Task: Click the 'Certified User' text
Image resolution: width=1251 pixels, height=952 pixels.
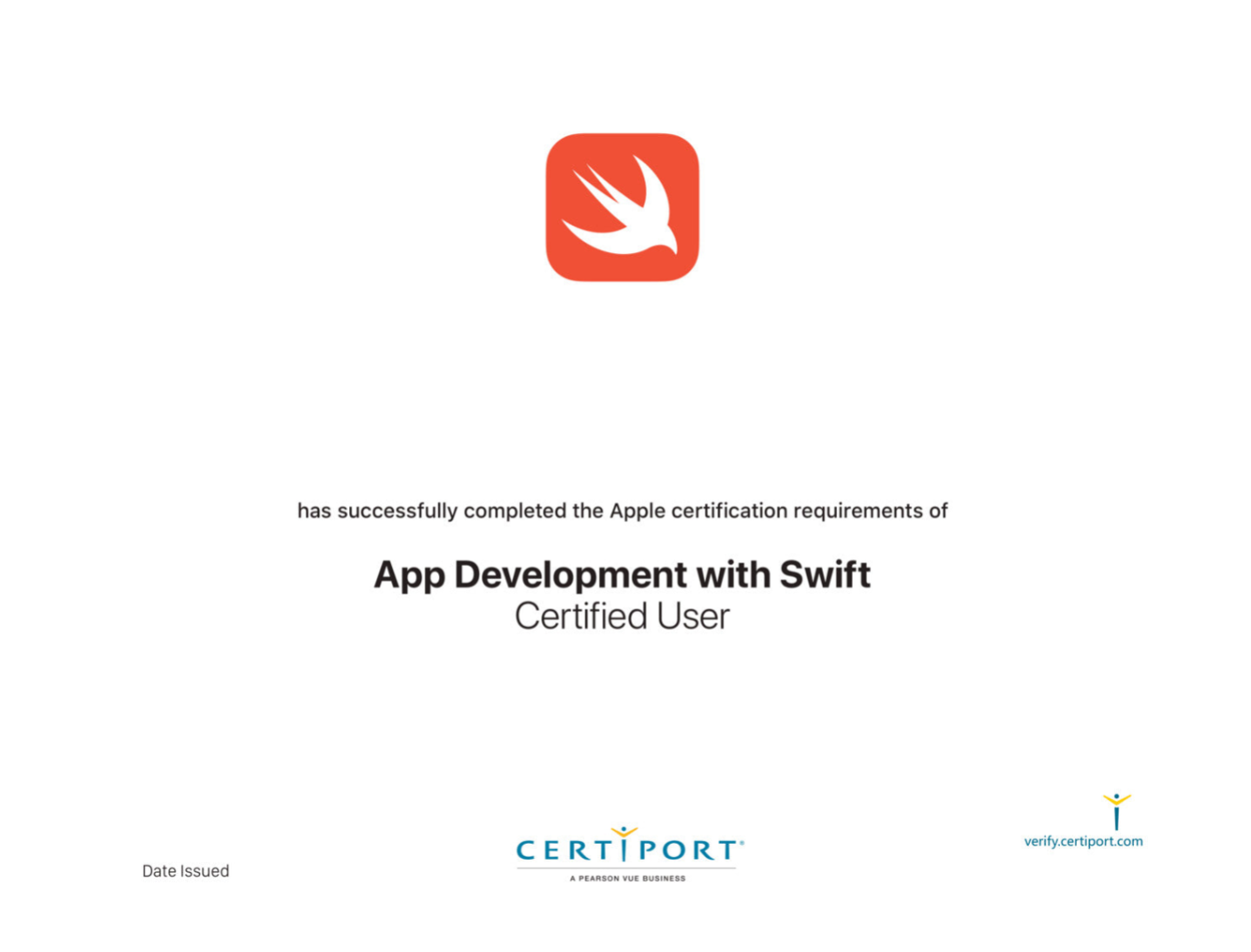Action: point(622,616)
